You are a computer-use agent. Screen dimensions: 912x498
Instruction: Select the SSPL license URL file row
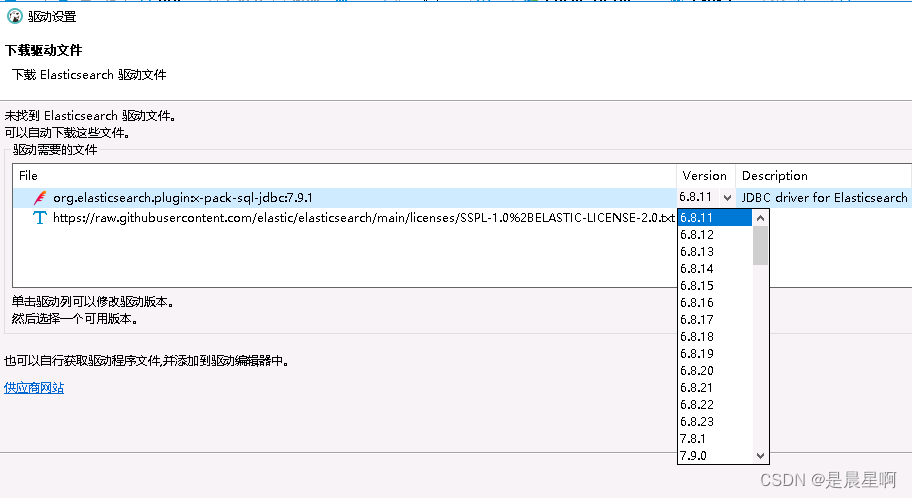point(344,218)
